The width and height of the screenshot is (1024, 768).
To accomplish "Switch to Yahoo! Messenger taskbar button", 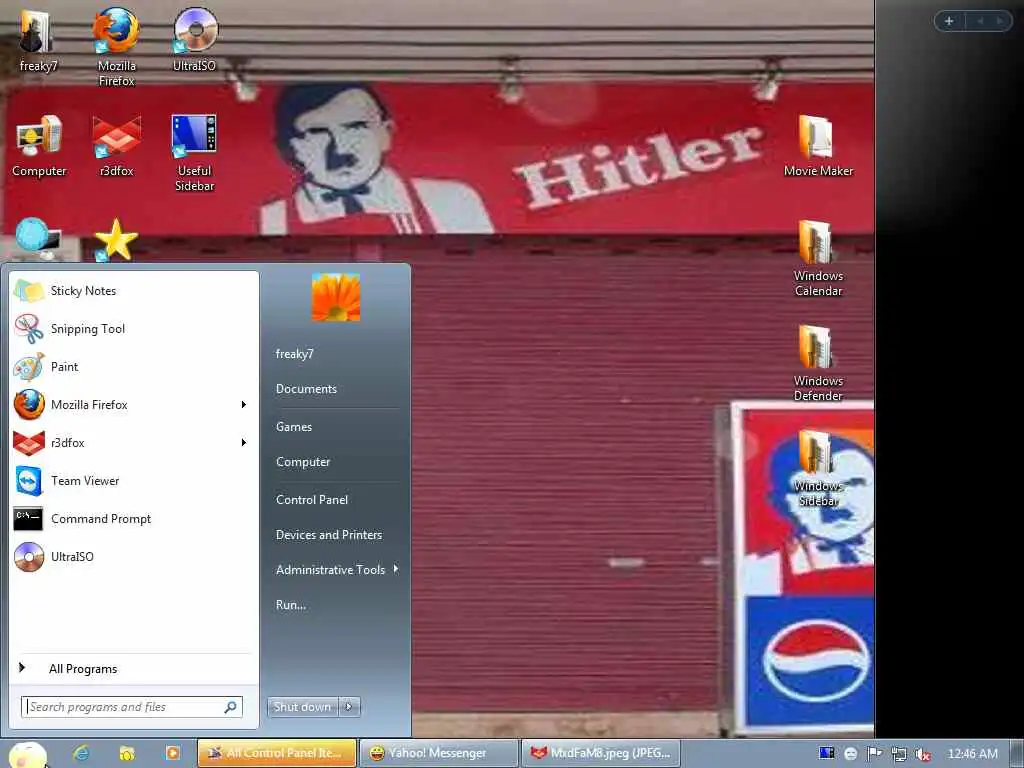I will (439, 753).
